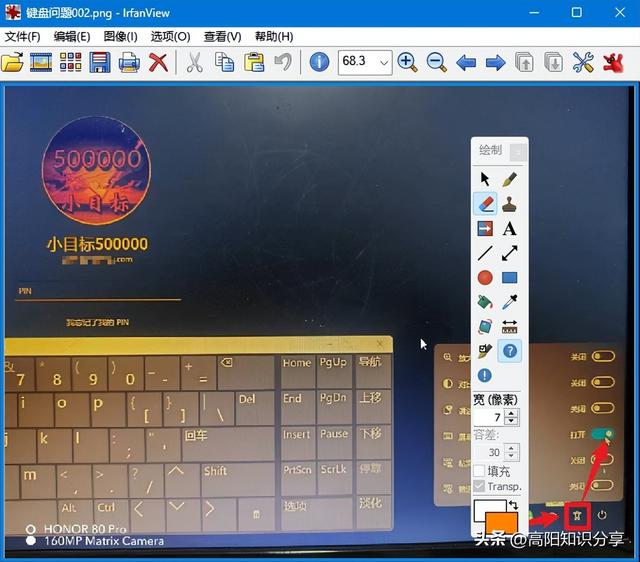Click the 回车 key on photographed keyboard

[228, 443]
